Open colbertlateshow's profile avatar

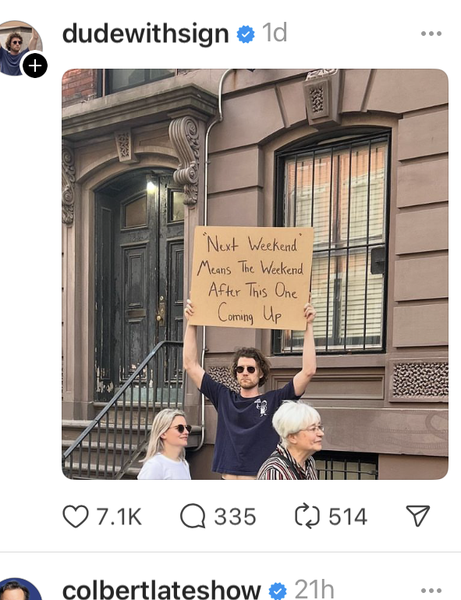pos(17,589)
